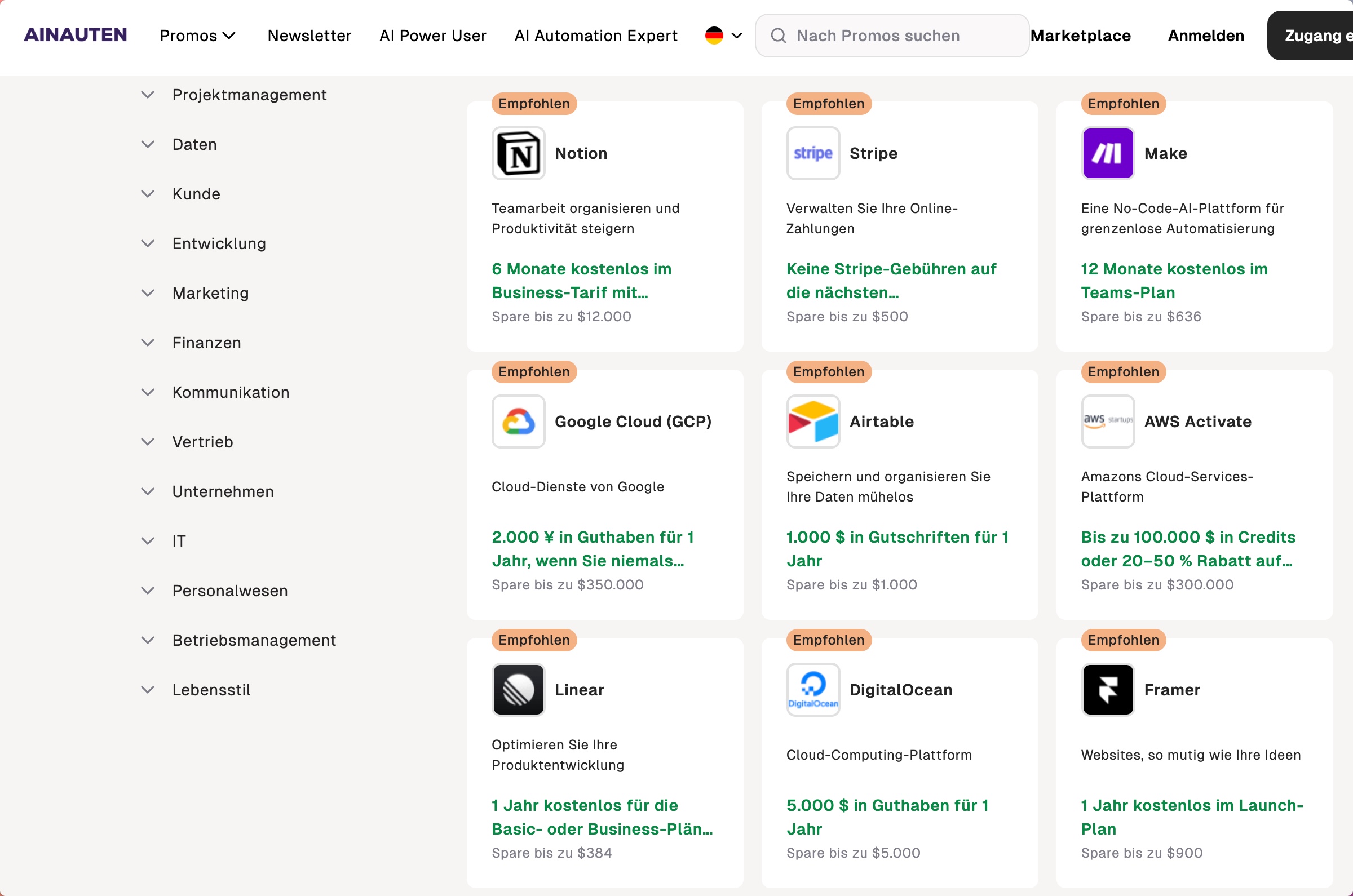Screen dimensions: 1353x896
Task: Open Airtable 1.000 $ Gutschriften offer
Action: (897, 549)
